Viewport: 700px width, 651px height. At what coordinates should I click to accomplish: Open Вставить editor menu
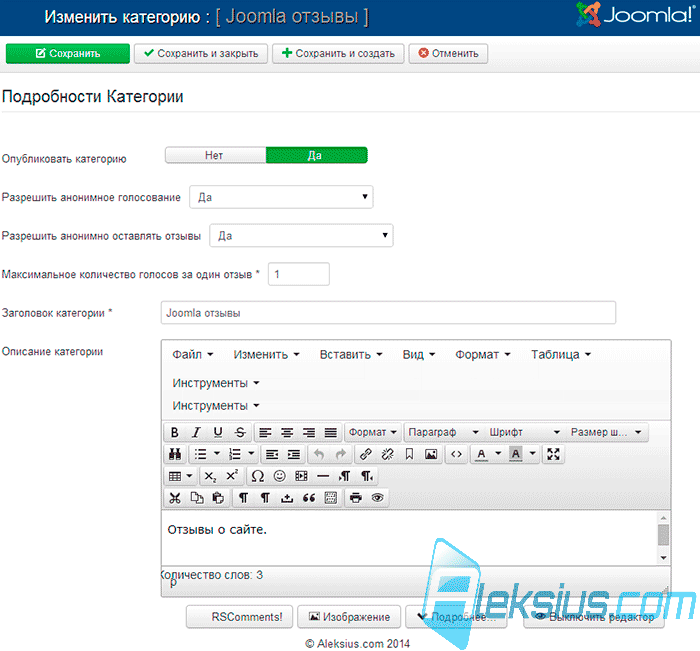pyautogui.click(x=351, y=355)
